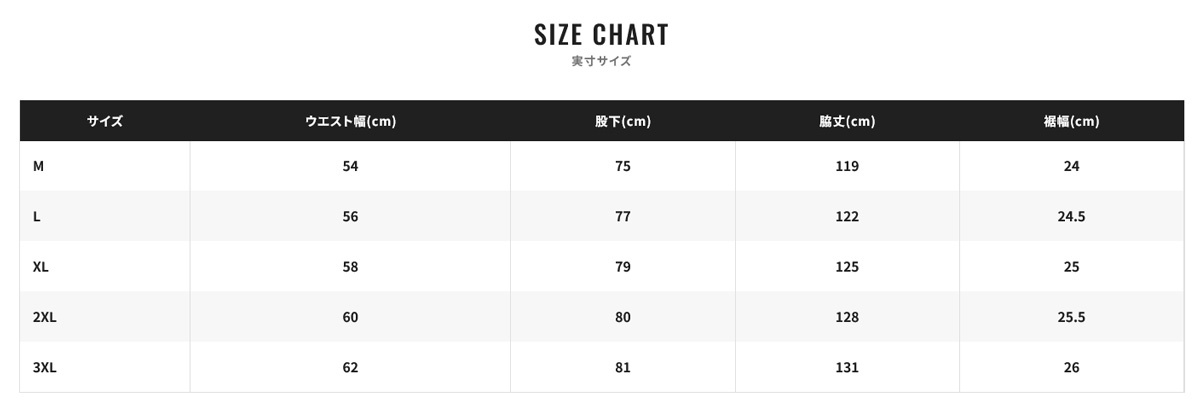Click the XL size row label
The width and height of the screenshot is (1200, 406).
pos(41,267)
